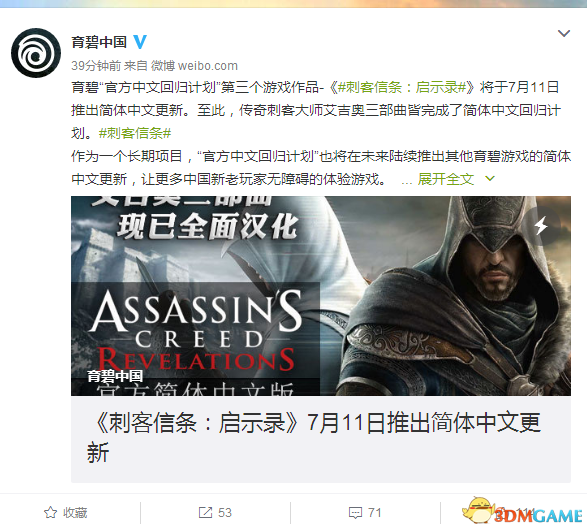Toggle the 收藏 star icon to favorite the post

pos(50,513)
